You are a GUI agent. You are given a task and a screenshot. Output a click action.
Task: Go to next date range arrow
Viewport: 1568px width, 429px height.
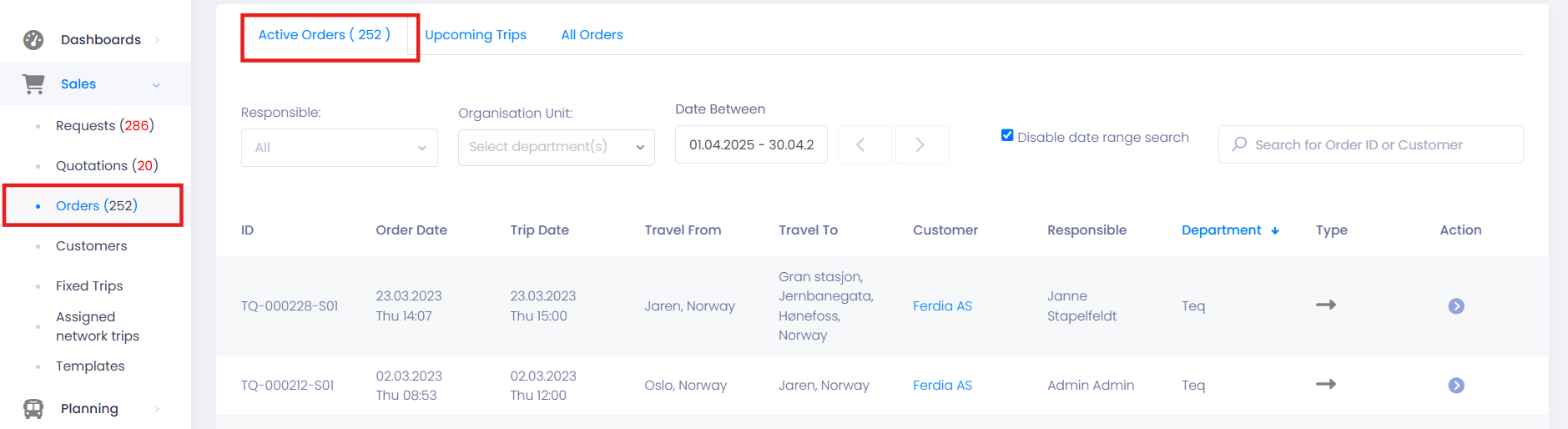920,144
